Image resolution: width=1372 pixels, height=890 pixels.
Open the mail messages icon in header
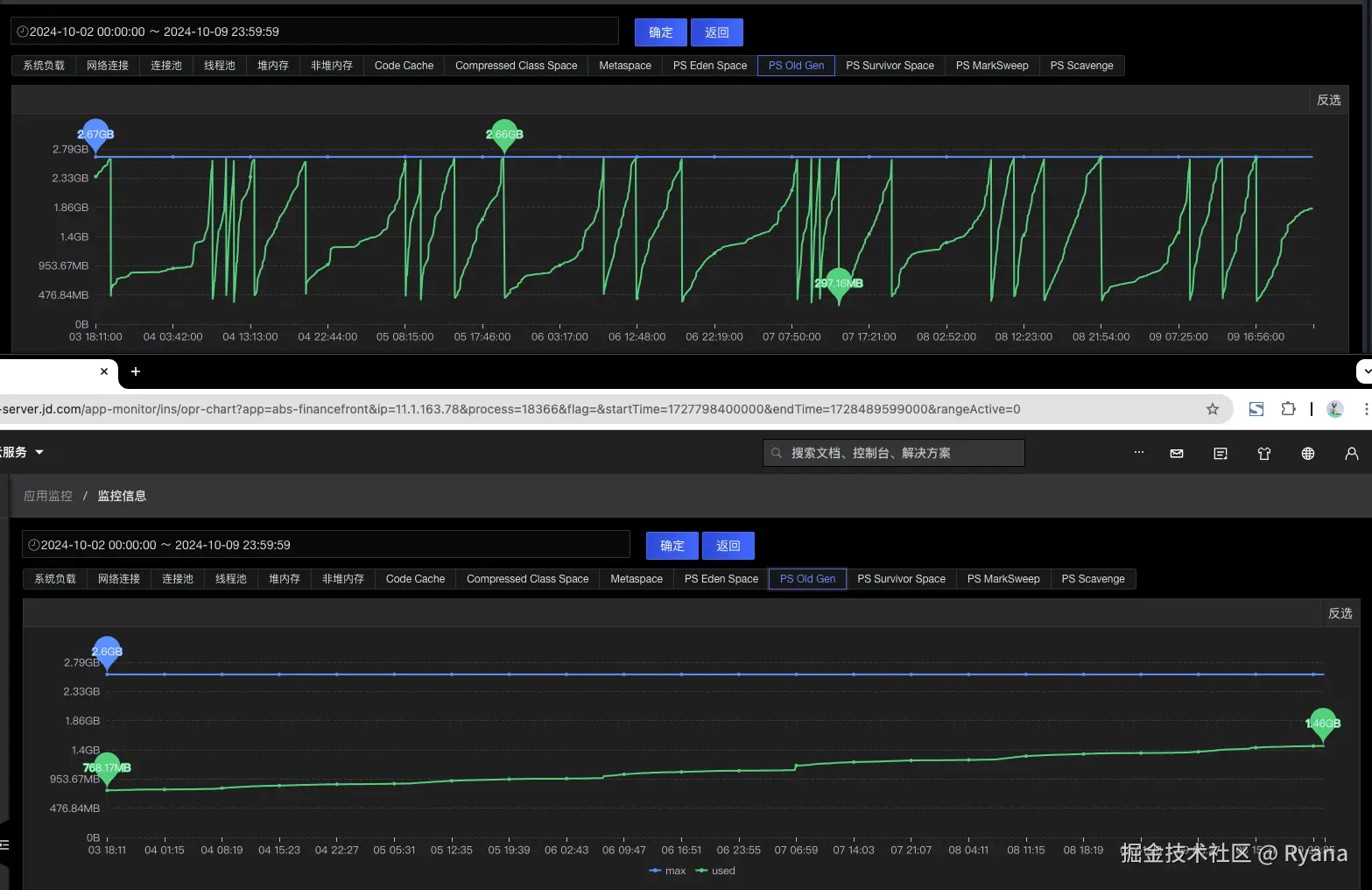pyautogui.click(x=1177, y=453)
